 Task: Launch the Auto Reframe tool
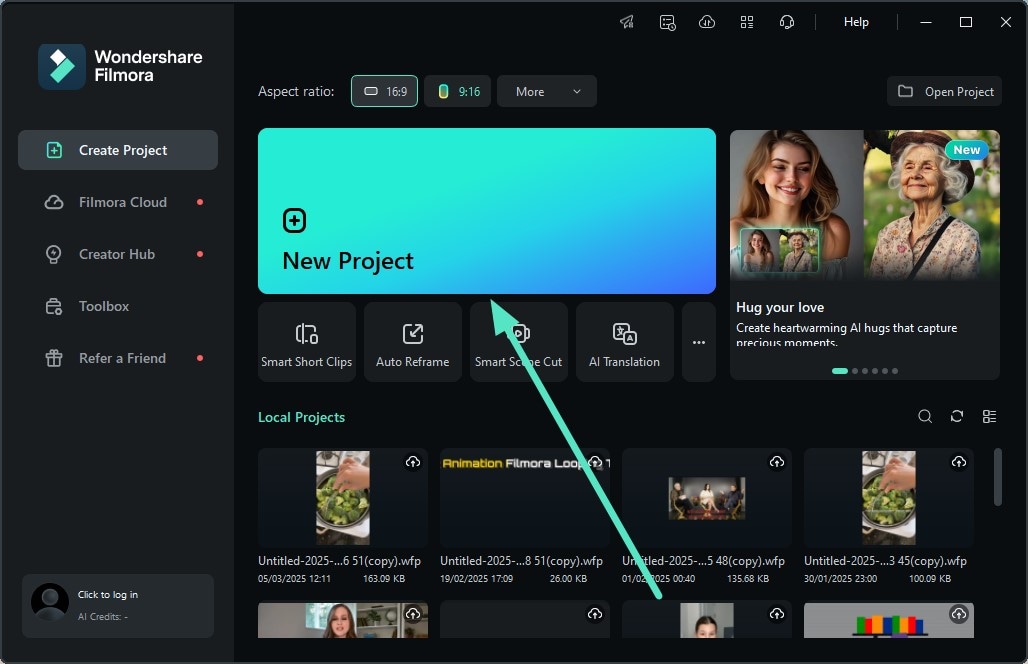tap(413, 342)
